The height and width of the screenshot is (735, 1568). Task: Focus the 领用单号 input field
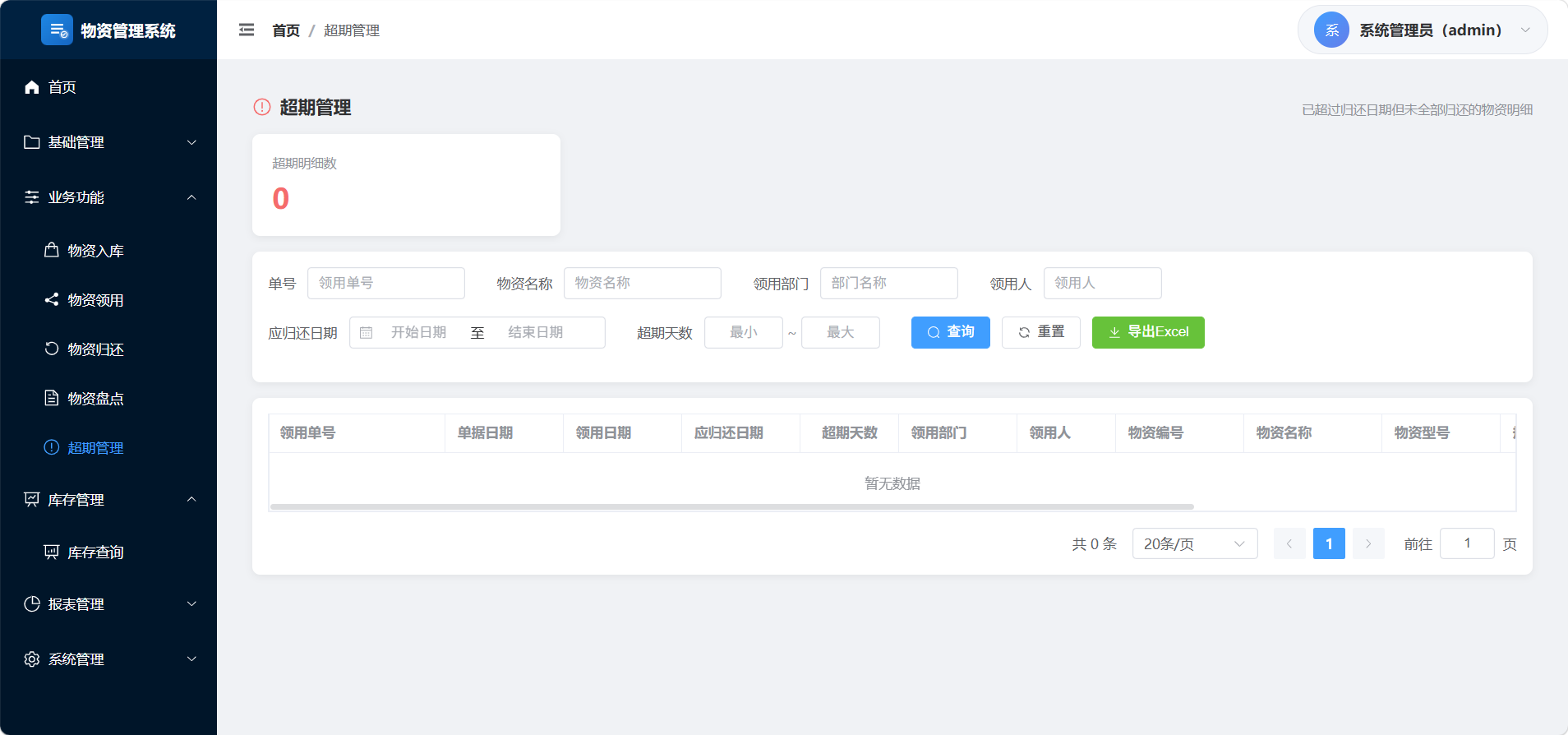point(386,283)
